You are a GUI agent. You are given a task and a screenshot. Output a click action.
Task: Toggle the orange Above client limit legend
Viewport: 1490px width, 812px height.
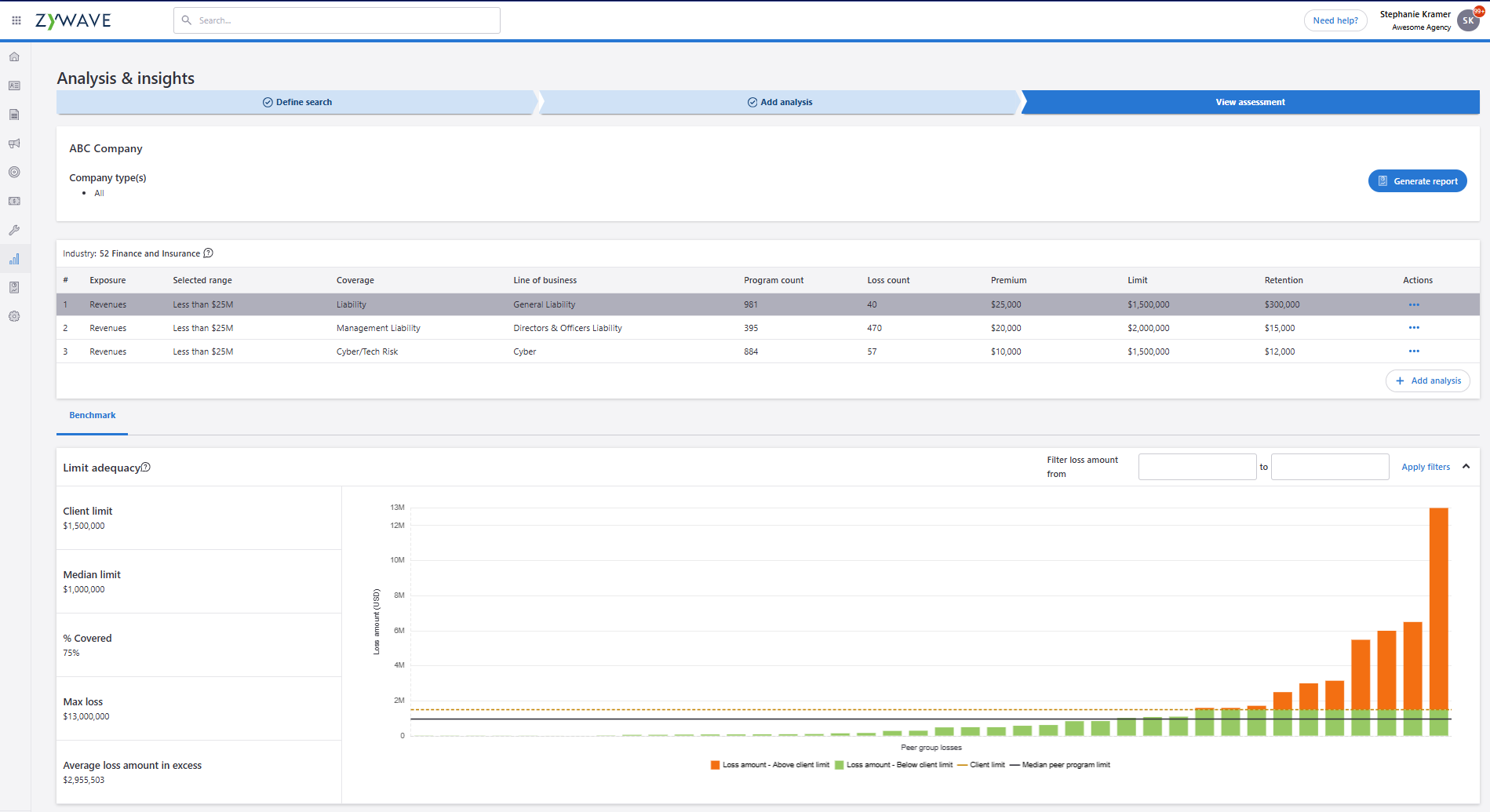coord(770,765)
